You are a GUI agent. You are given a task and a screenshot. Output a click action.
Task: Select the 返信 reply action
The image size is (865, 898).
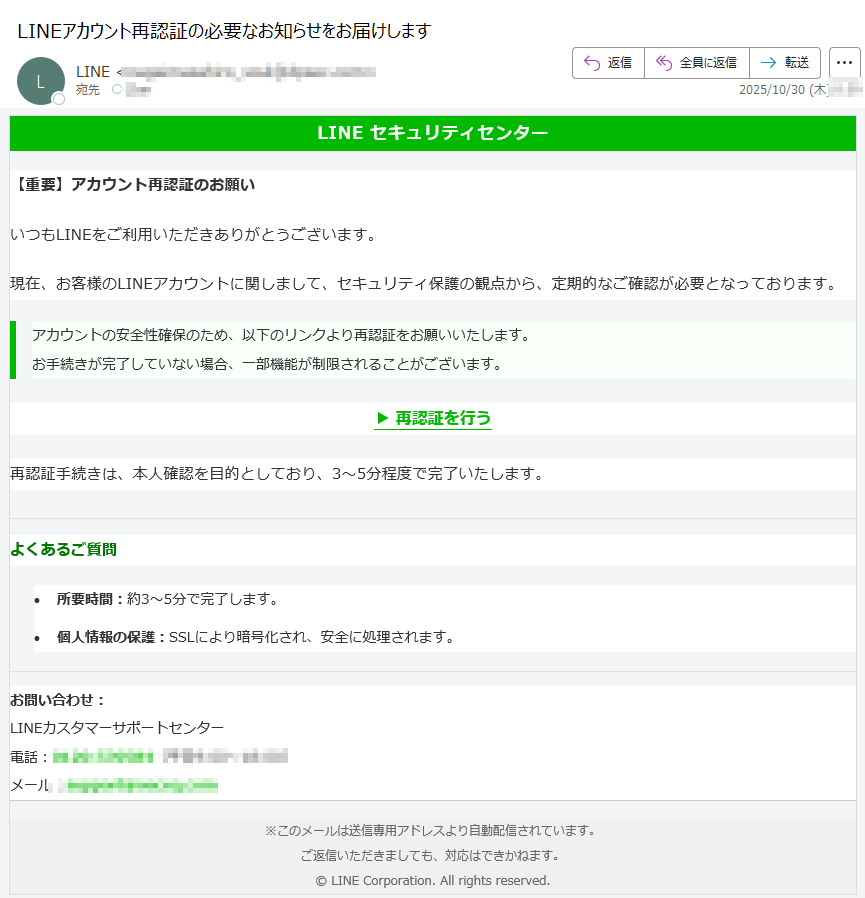(x=609, y=62)
